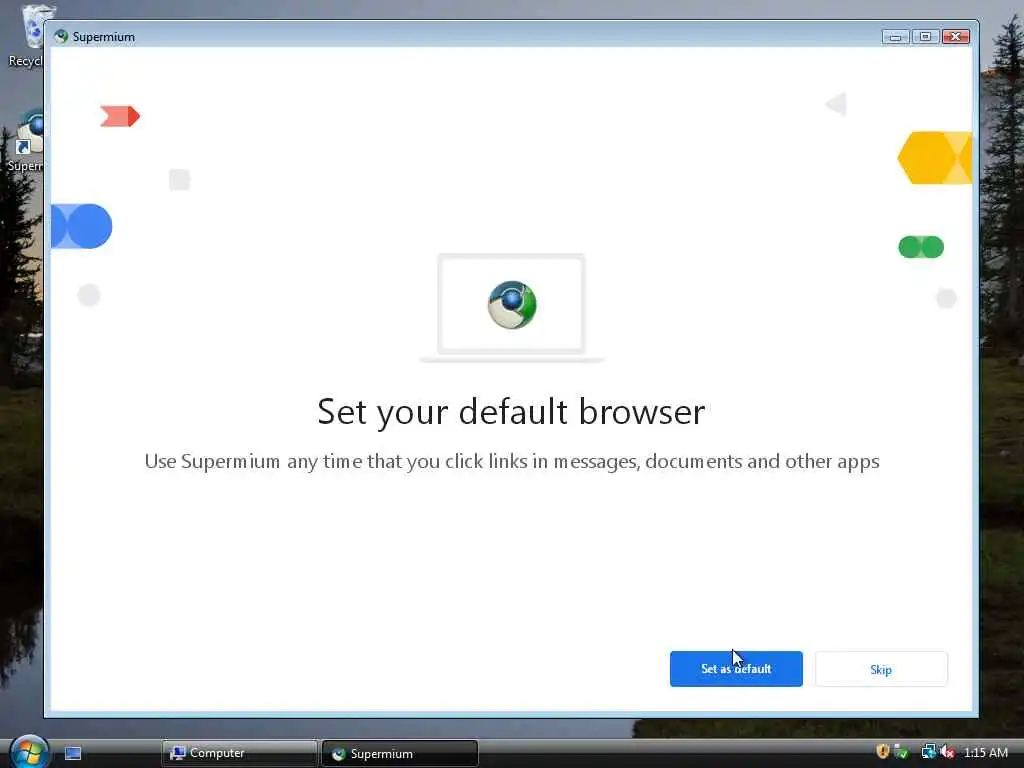This screenshot has width=1024, height=768.
Task: Skip setting the default browser
Action: (x=881, y=669)
